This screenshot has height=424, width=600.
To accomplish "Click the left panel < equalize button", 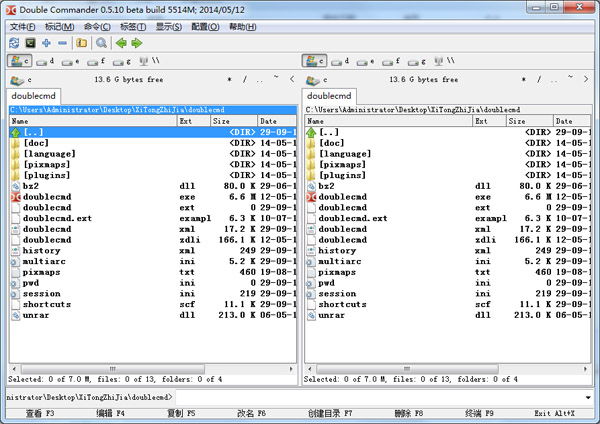I will [292, 79].
